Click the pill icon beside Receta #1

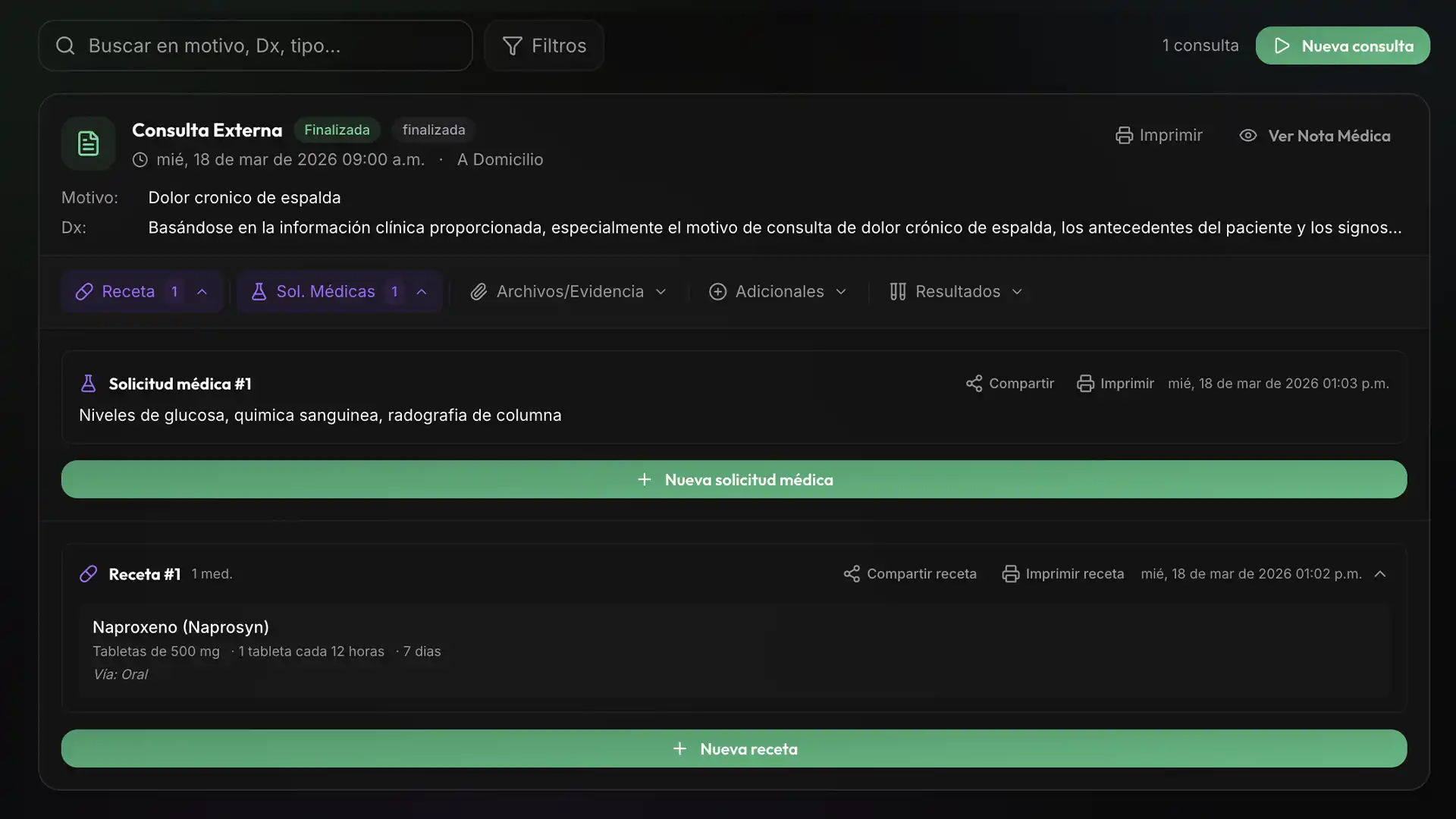(89, 574)
